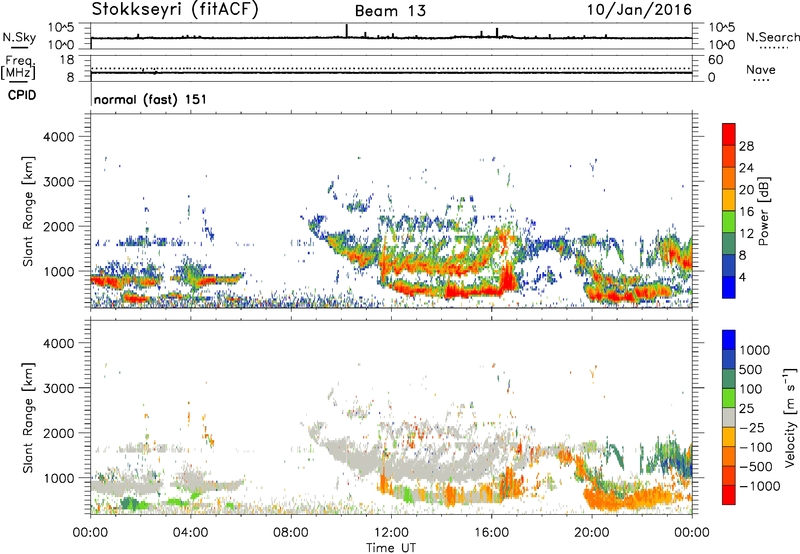The image size is (800, 554).
Task: Click the 2000 km tick in velocity panel
Action: pos(59,433)
